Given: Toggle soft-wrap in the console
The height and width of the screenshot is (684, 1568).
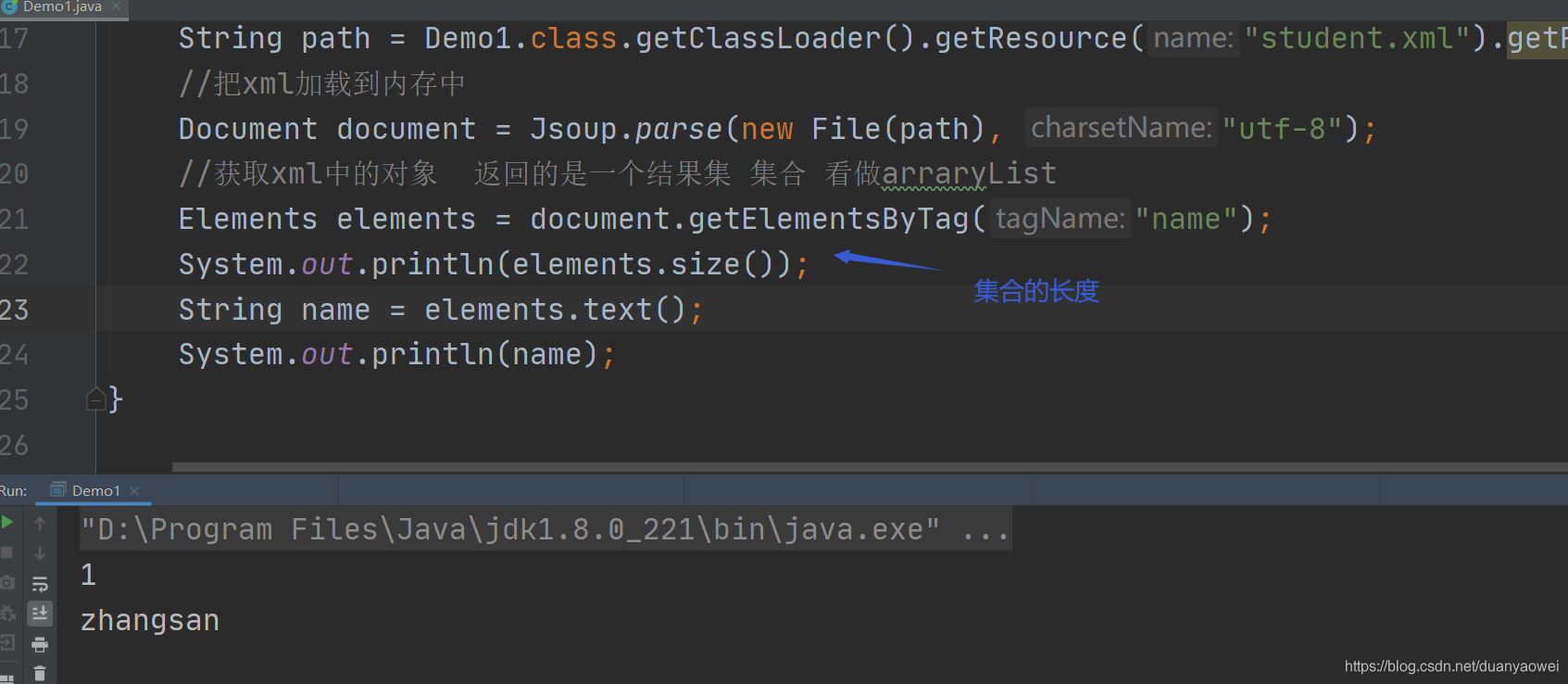Looking at the screenshot, I should click(40, 584).
